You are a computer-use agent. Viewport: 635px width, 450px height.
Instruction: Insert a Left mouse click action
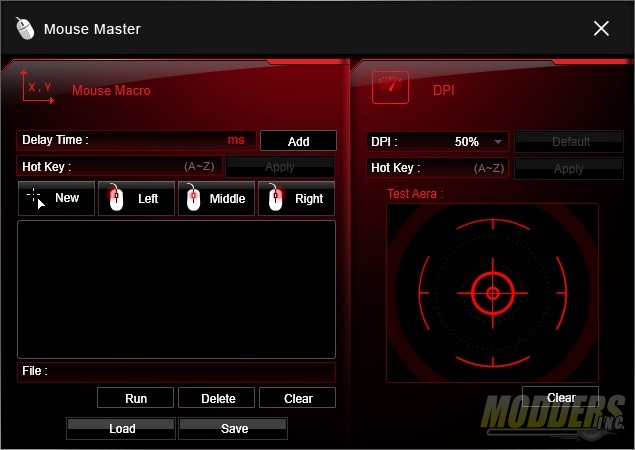pos(136,198)
